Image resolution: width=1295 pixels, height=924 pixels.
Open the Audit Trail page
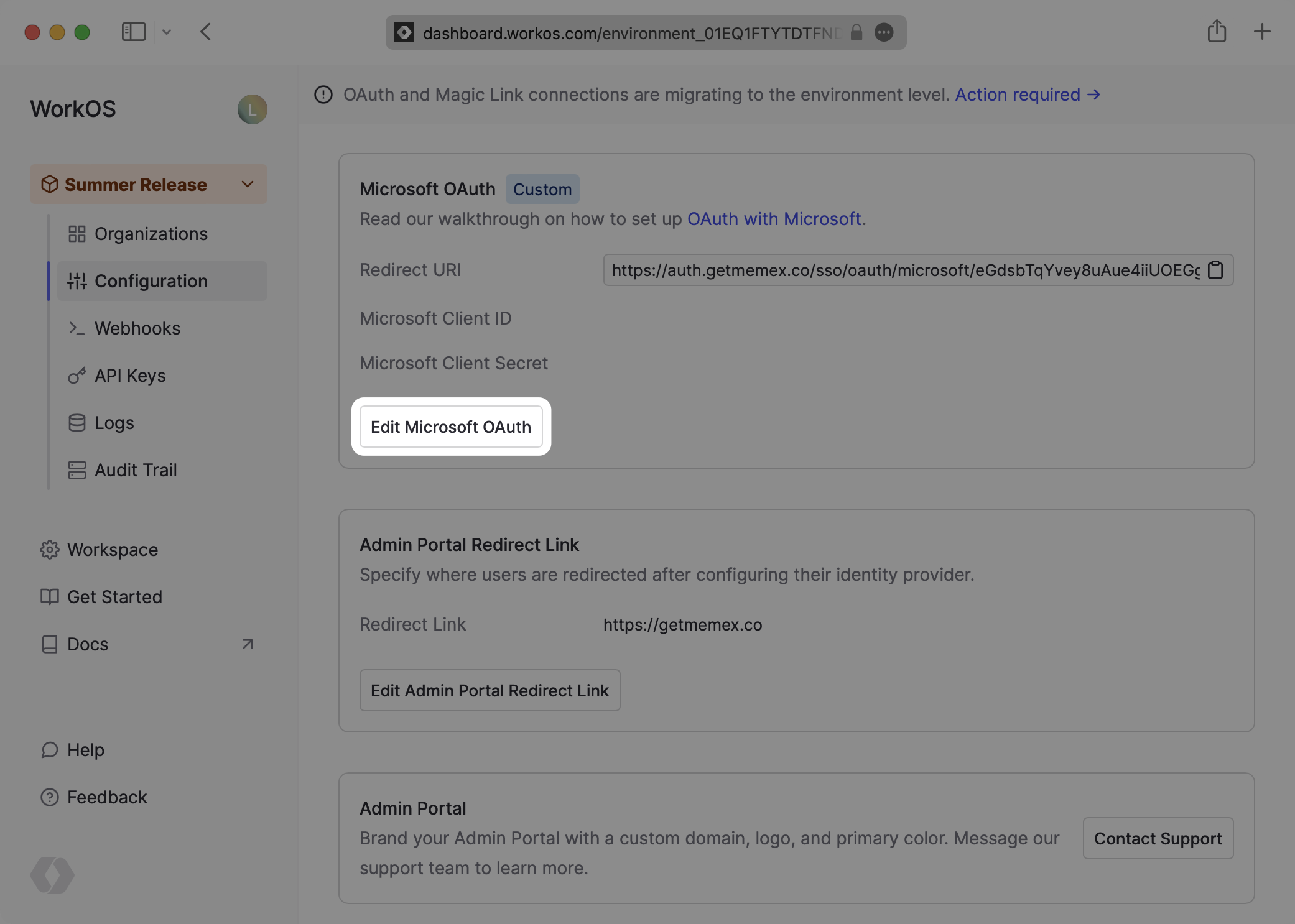pyautogui.click(x=136, y=470)
